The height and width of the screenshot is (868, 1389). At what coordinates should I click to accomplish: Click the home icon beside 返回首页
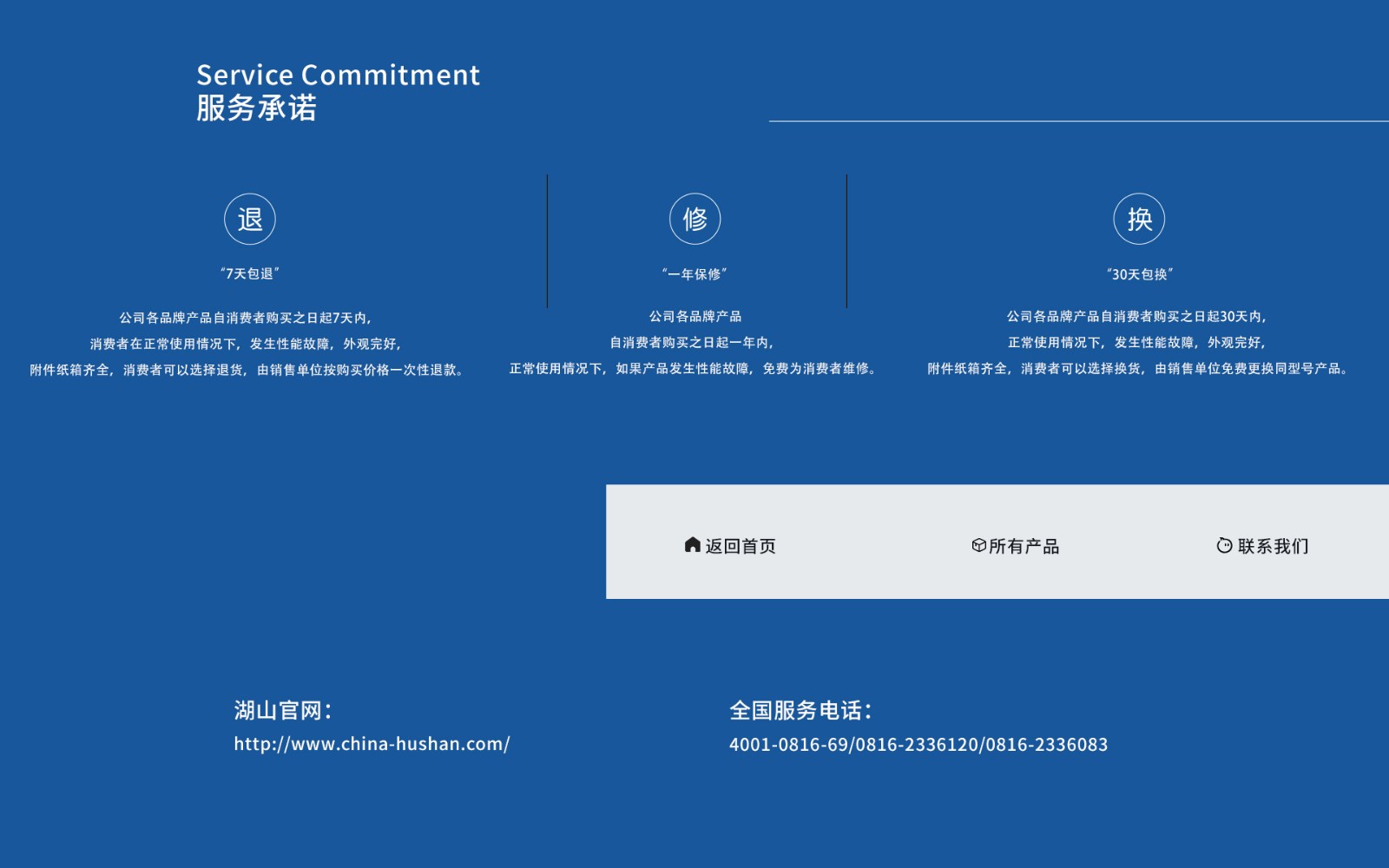[x=692, y=545]
